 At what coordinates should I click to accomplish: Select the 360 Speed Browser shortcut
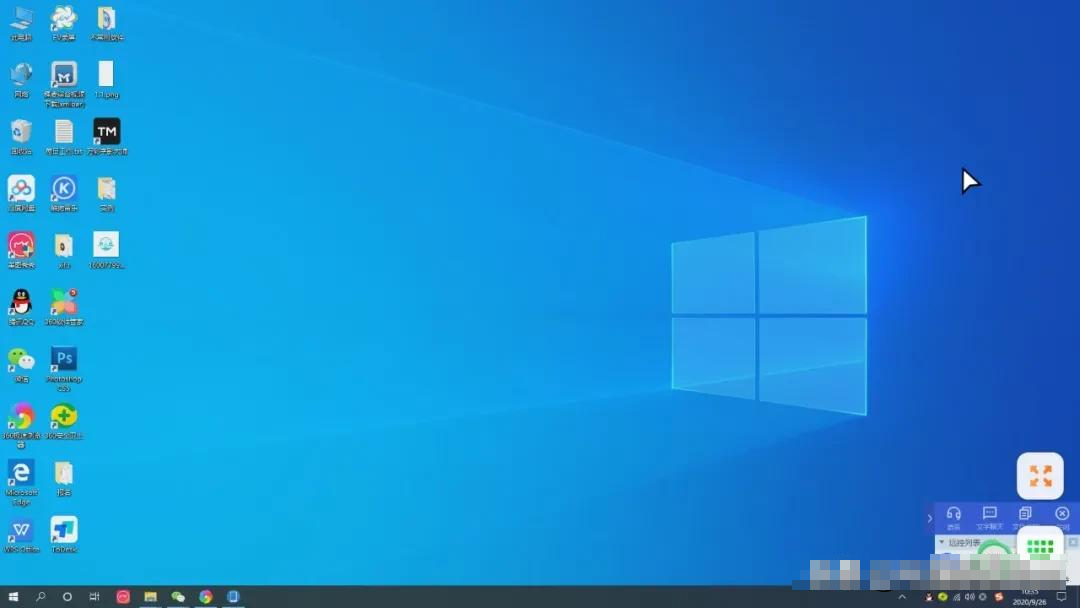point(21,426)
